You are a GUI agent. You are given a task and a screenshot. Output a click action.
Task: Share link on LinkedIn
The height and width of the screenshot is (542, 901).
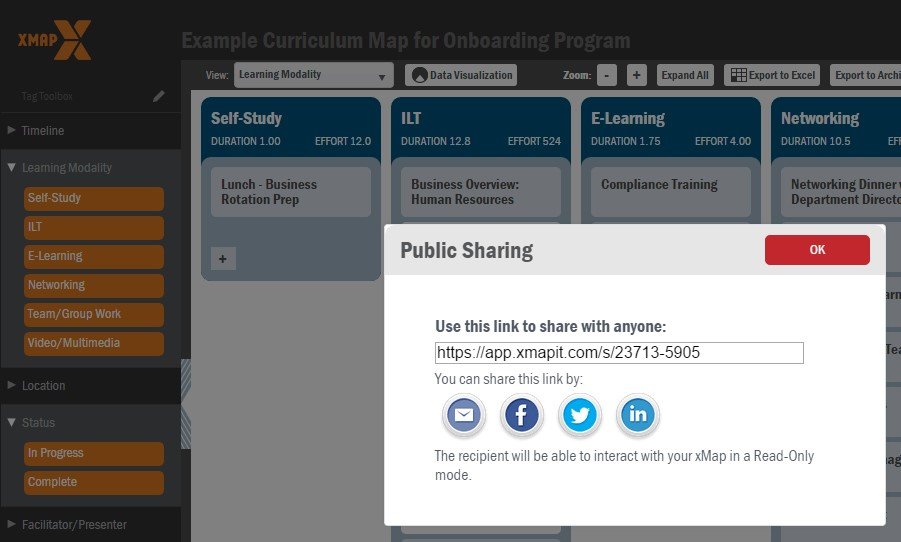click(637, 415)
